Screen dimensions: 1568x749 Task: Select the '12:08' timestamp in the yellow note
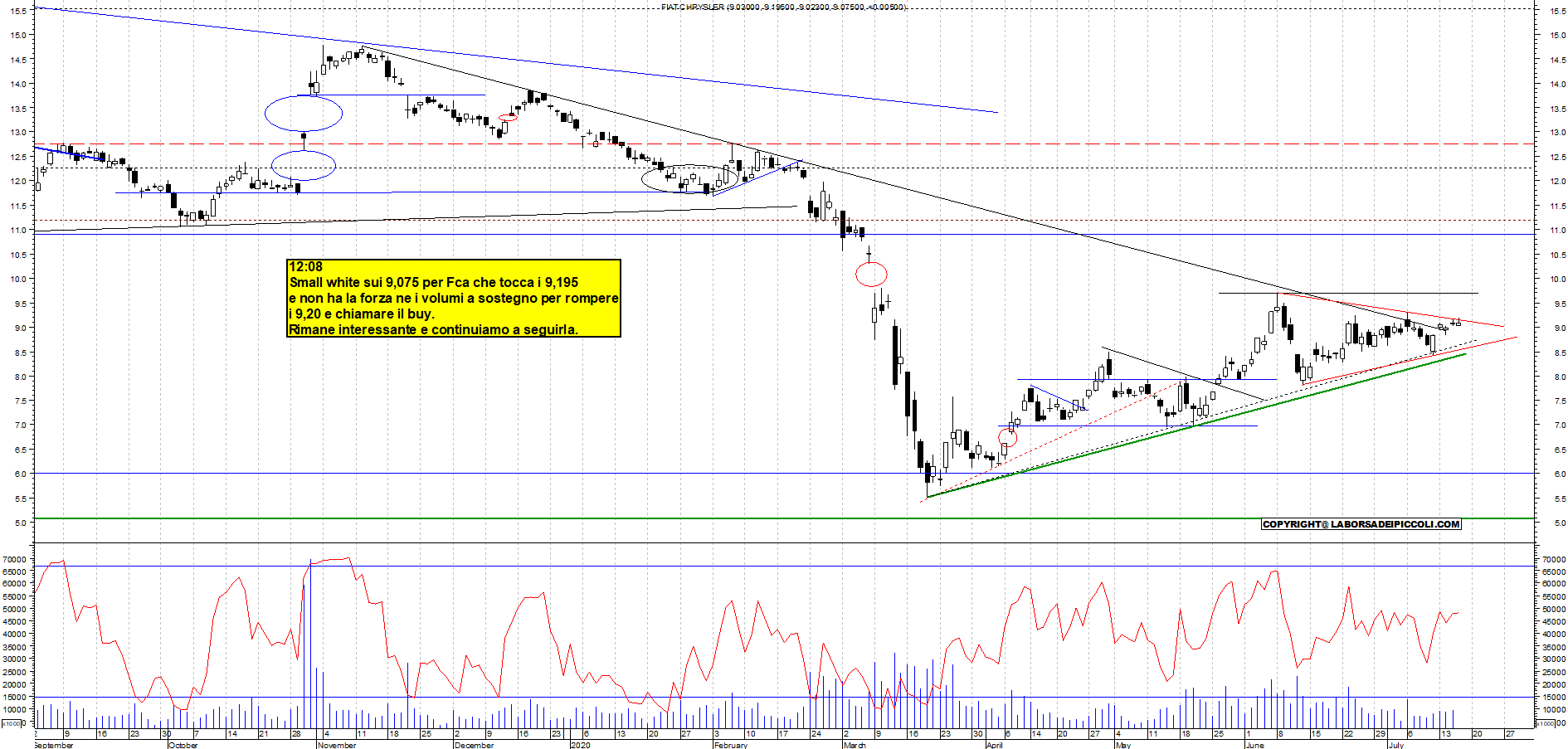pyautogui.click(x=305, y=267)
